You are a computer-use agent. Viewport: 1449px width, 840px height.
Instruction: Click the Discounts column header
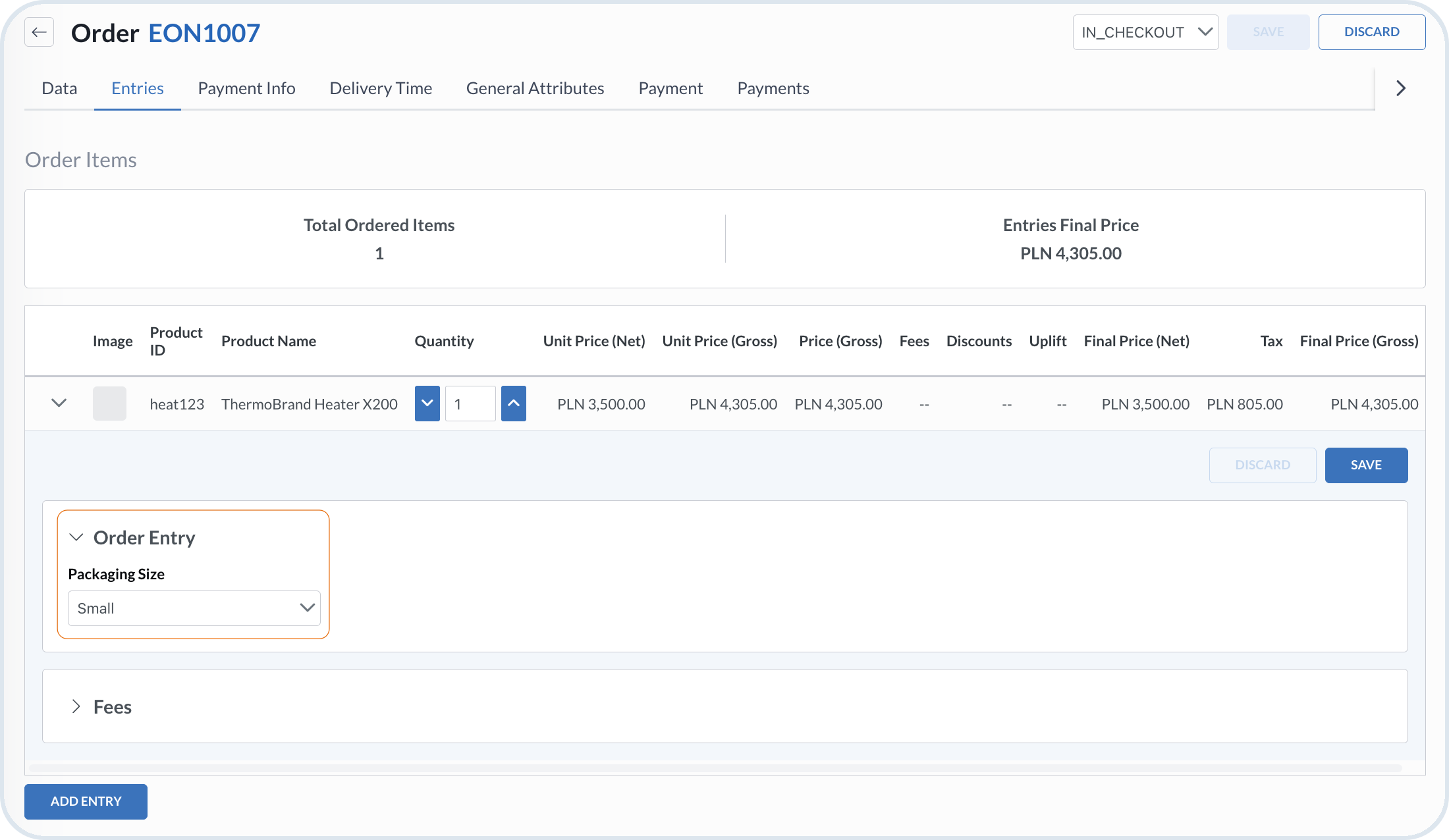pyautogui.click(x=979, y=341)
